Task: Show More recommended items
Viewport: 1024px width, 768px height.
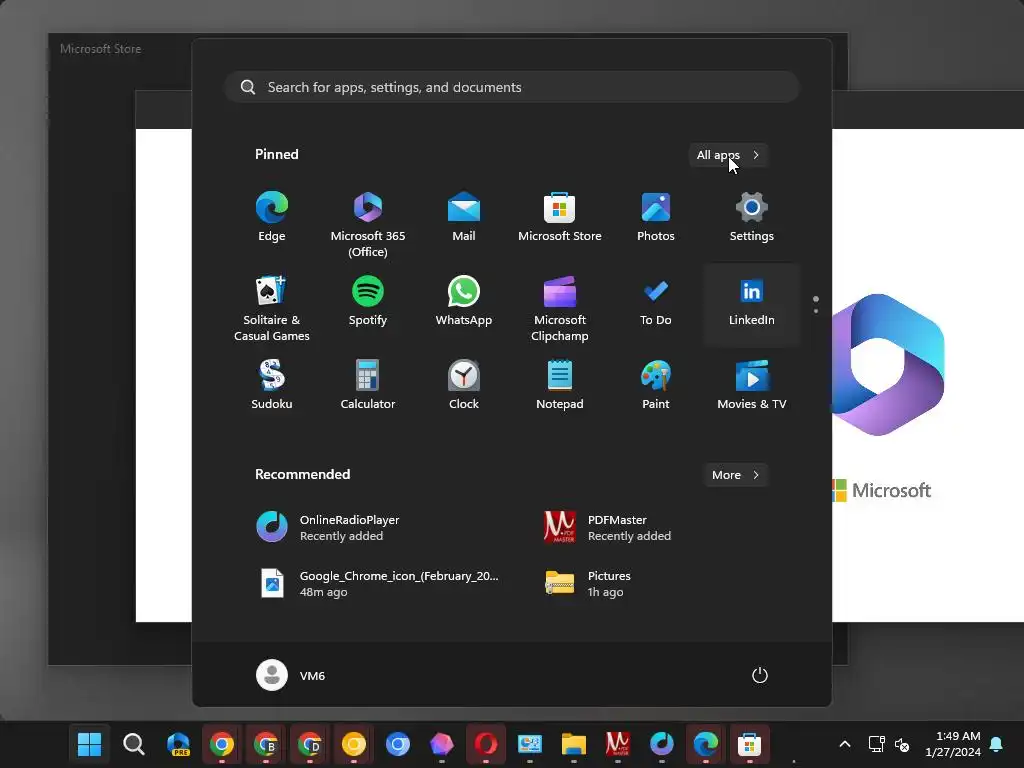Action: [x=735, y=475]
